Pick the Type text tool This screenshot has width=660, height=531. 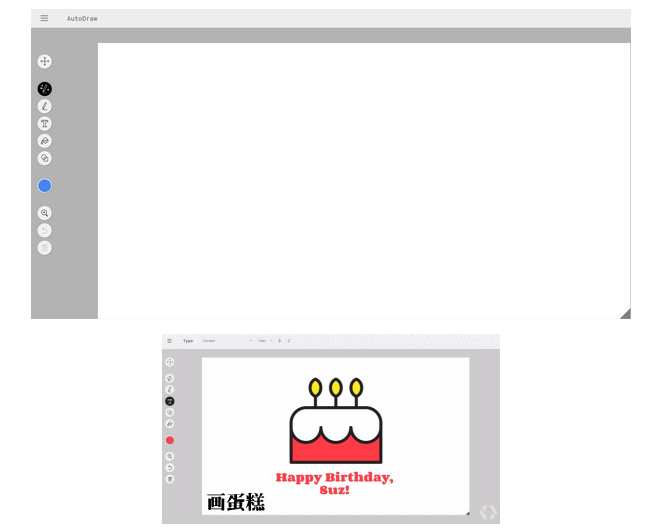[44, 124]
